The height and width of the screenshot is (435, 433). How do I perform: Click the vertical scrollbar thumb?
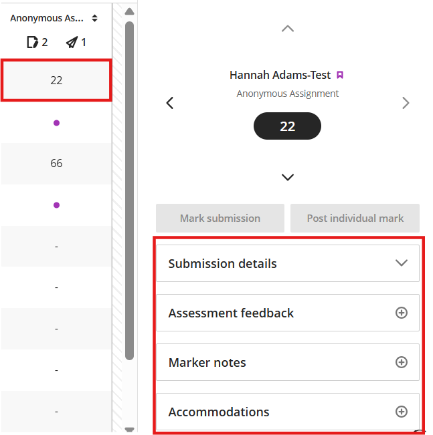(x=129, y=191)
